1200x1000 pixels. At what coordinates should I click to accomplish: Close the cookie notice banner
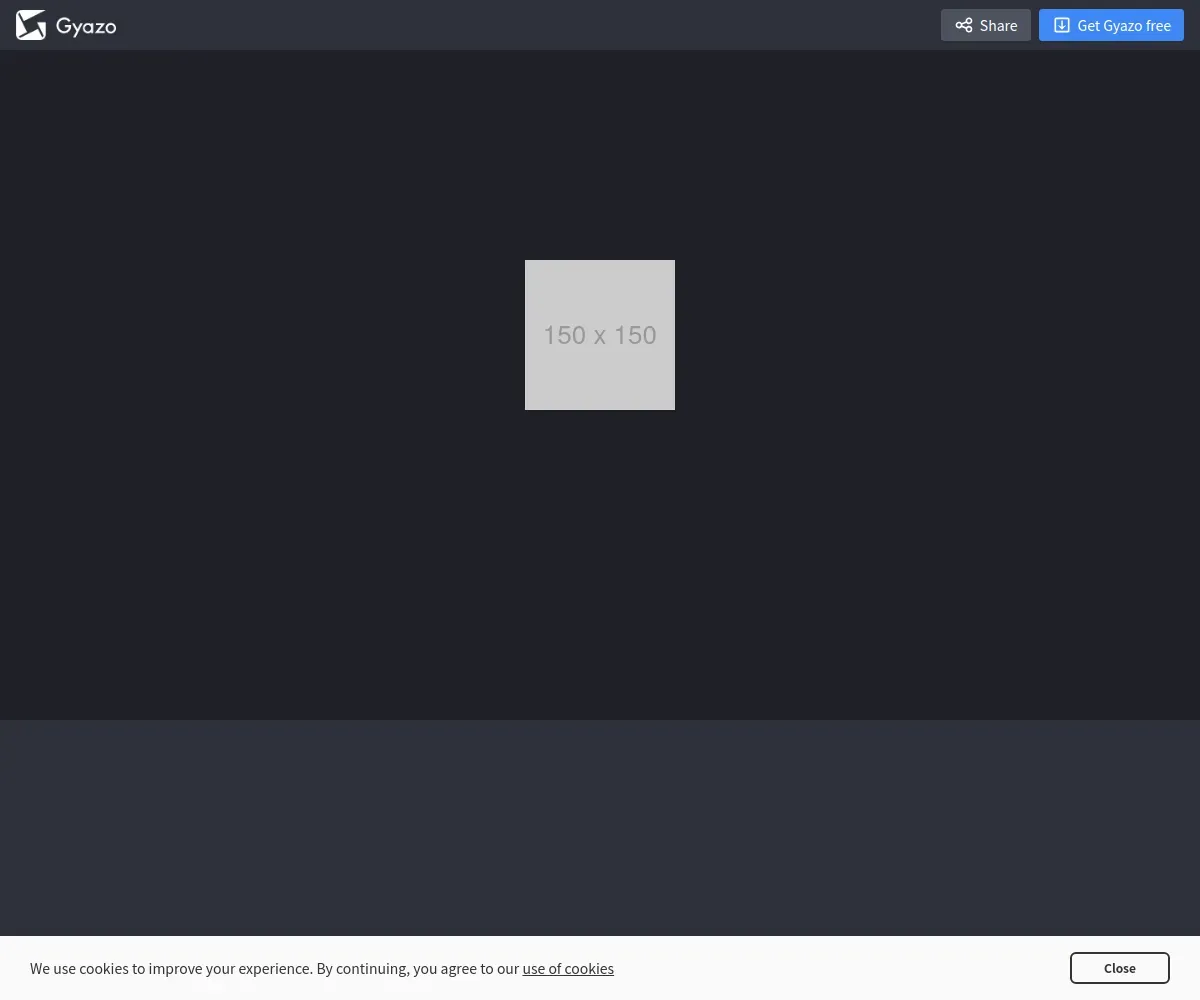point(1119,968)
